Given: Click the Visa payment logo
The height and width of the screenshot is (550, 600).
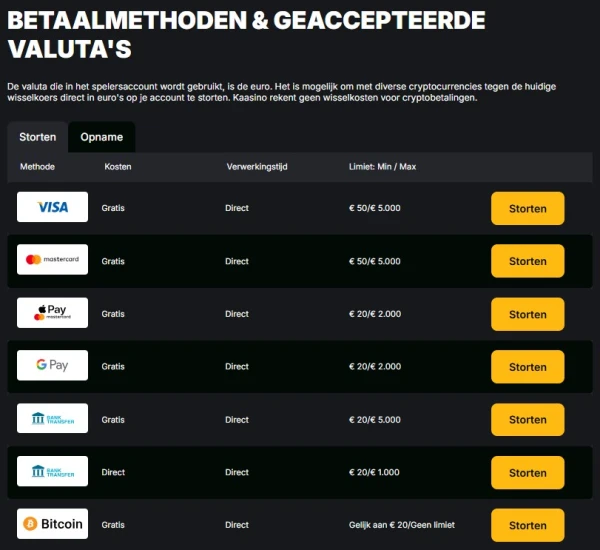Looking at the screenshot, I should coord(52,208).
